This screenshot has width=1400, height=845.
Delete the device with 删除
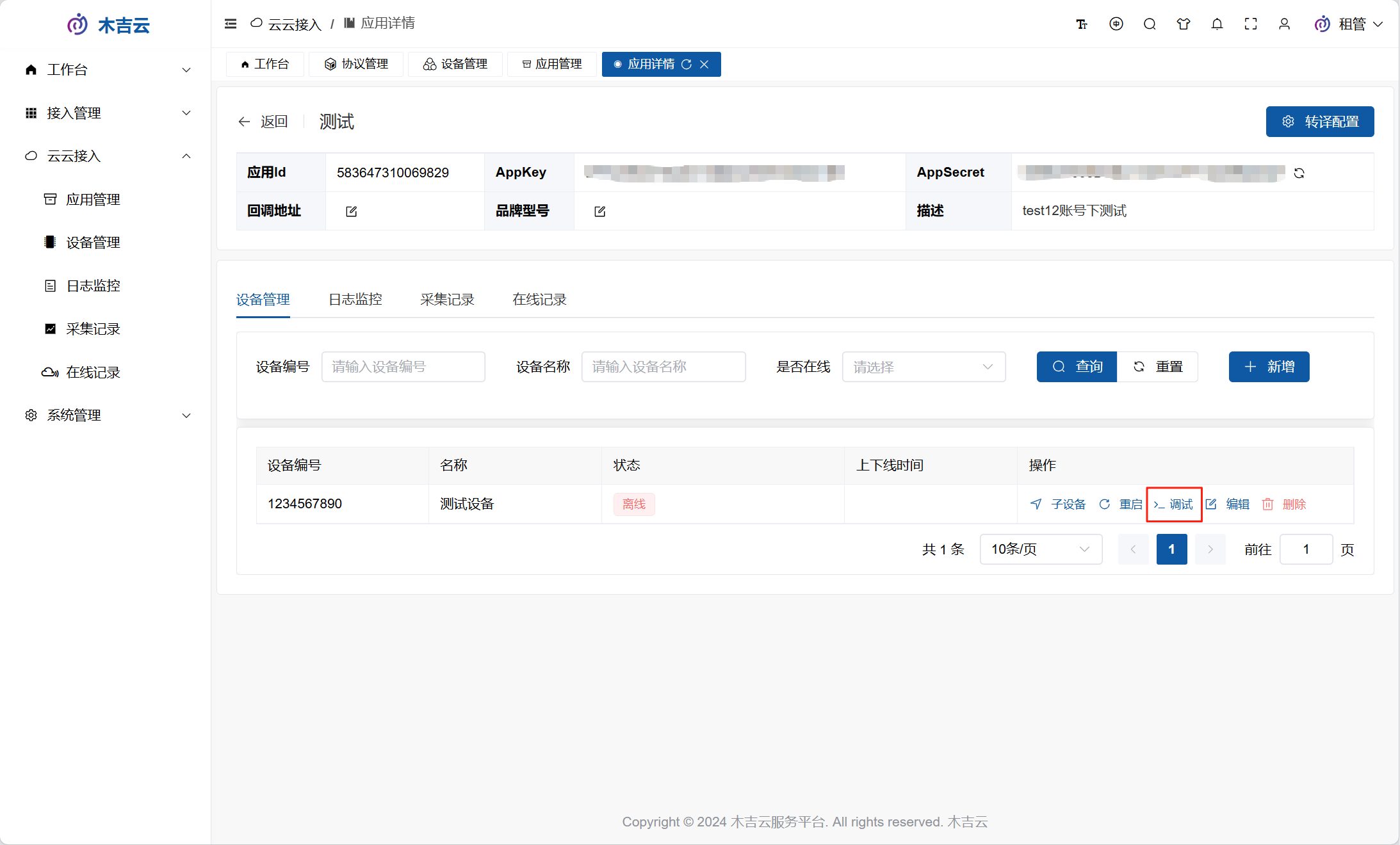[1283, 504]
